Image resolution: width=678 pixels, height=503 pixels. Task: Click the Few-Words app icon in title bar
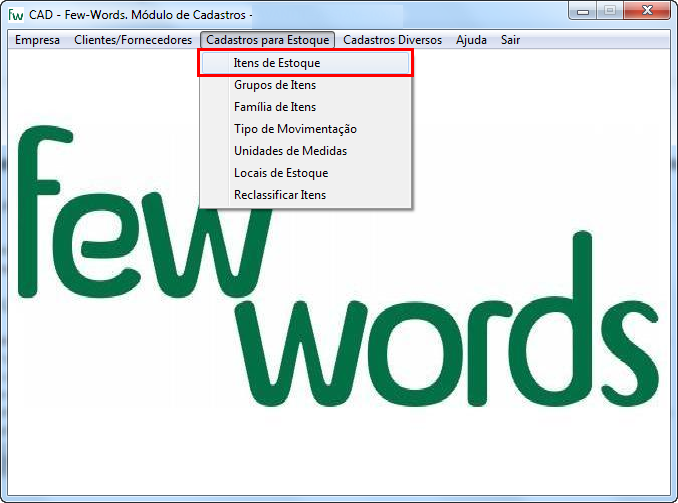click(16, 15)
